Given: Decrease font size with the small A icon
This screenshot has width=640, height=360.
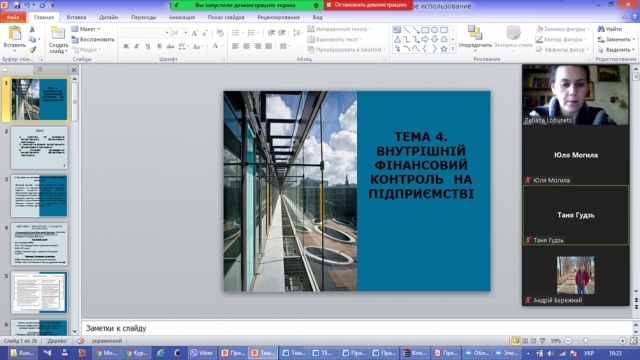Looking at the screenshot, I should (205, 33).
